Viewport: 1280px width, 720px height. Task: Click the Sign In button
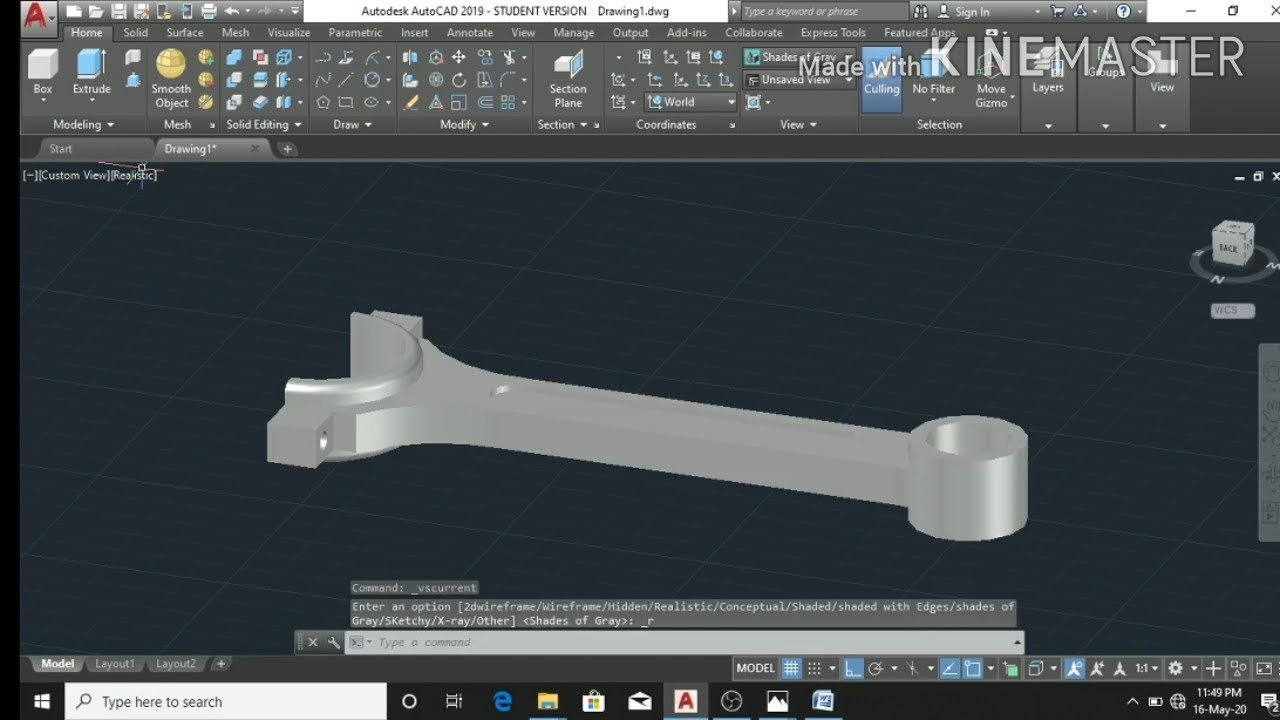pyautogui.click(x=963, y=12)
